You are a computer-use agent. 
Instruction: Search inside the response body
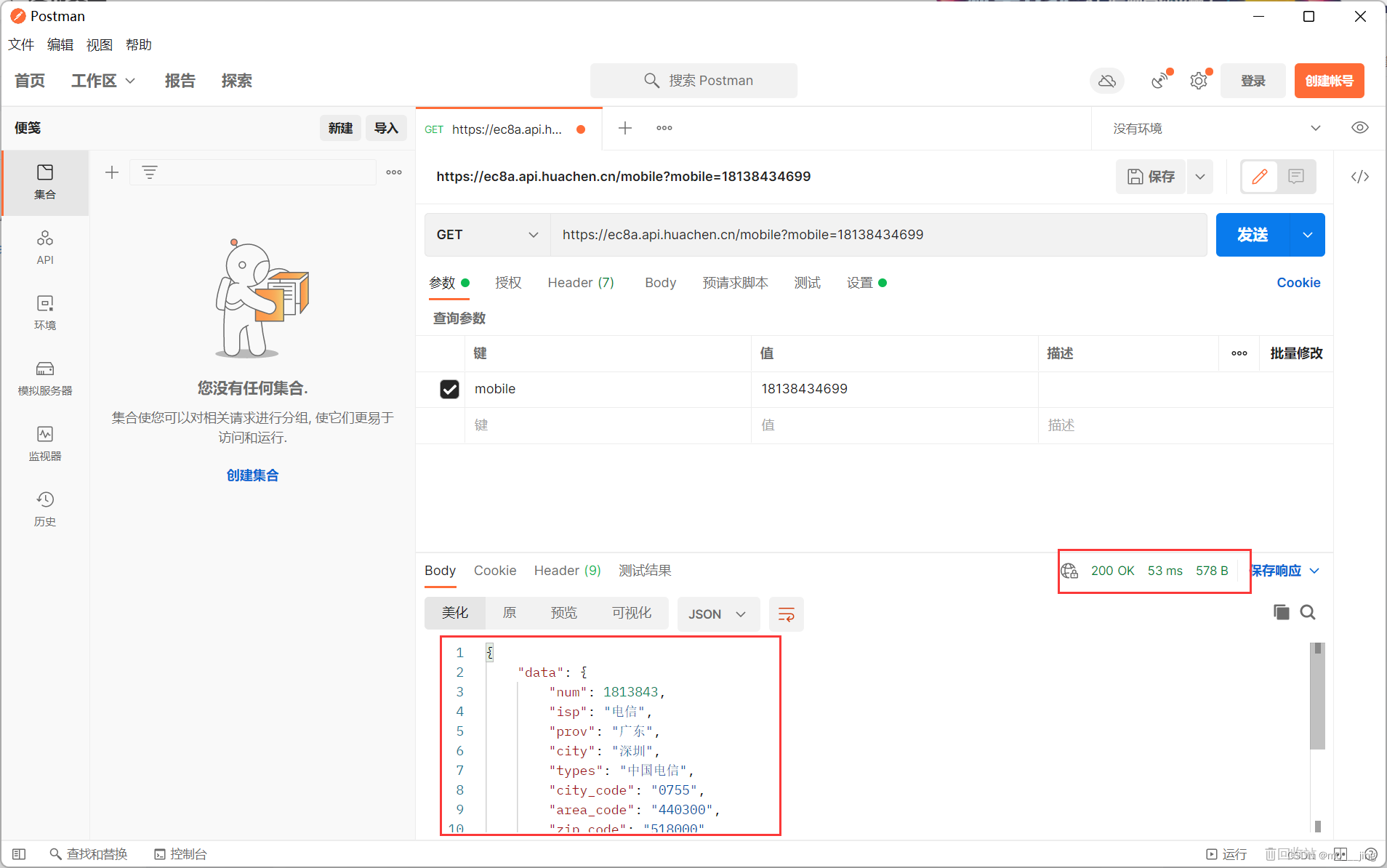[x=1308, y=612]
